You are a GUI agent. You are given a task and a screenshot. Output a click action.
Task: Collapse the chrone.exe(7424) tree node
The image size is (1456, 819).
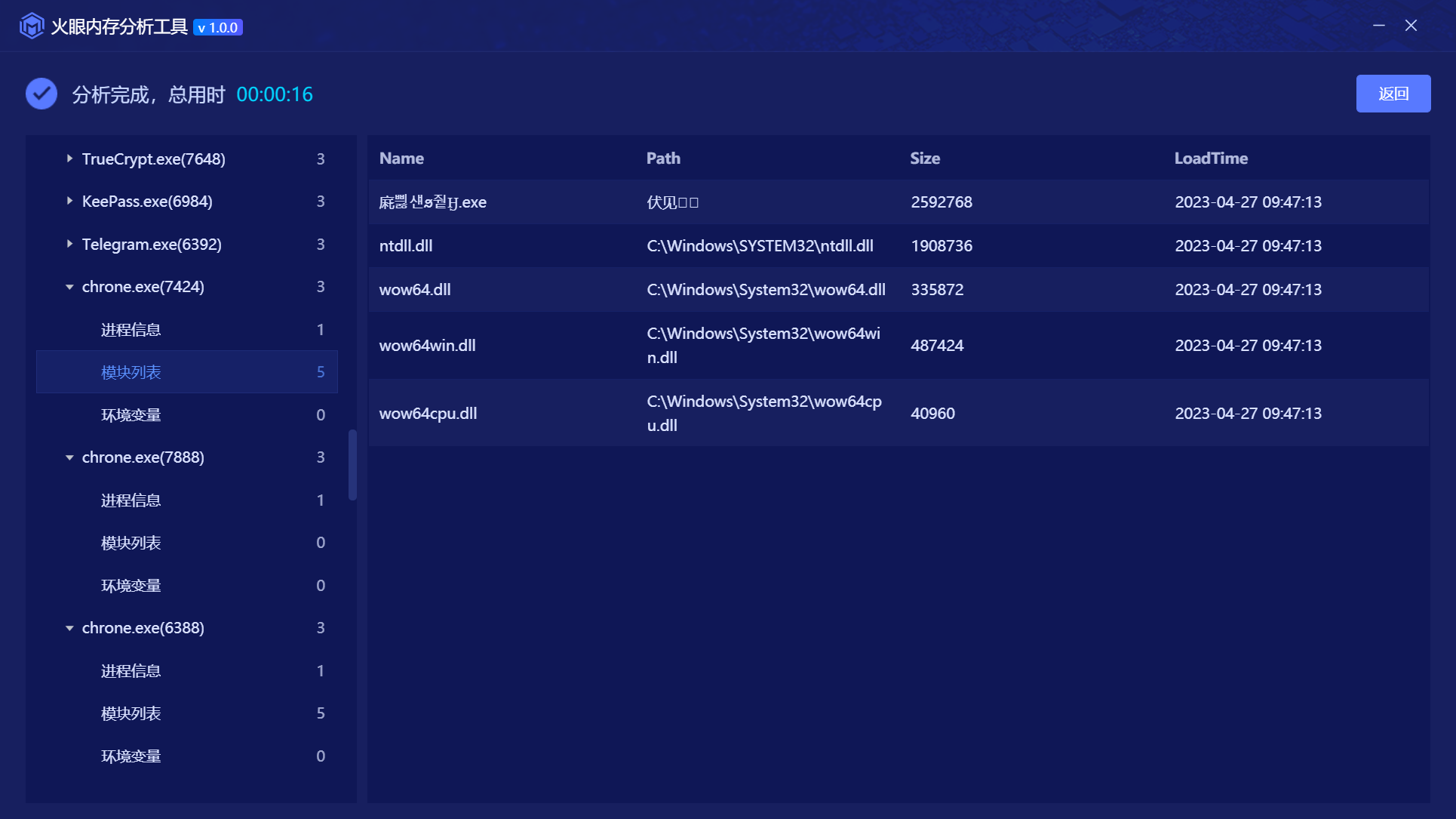69,287
